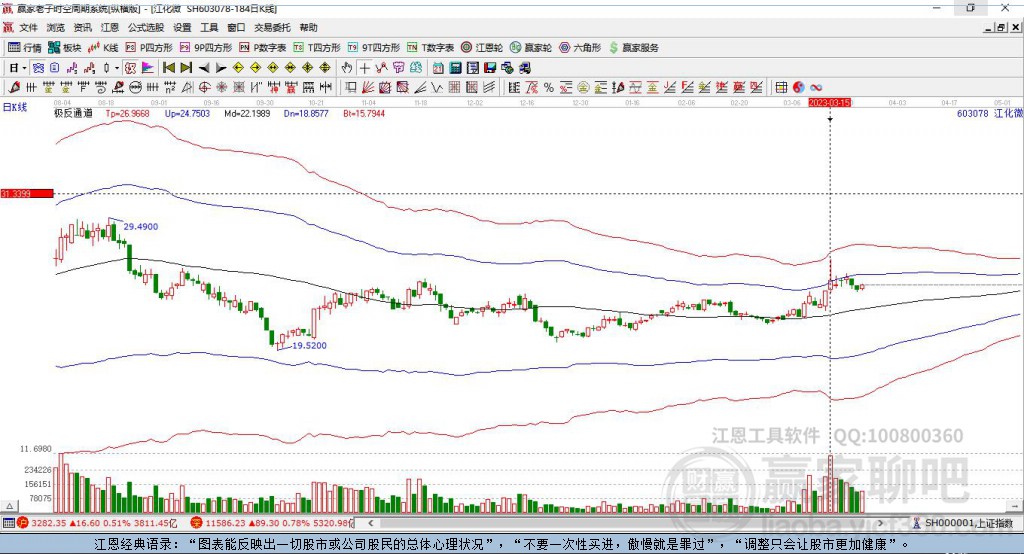Image resolution: width=1024 pixels, height=554 pixels.
Task: Click the calculator icon in toolbar
Action: click(455, 68)
